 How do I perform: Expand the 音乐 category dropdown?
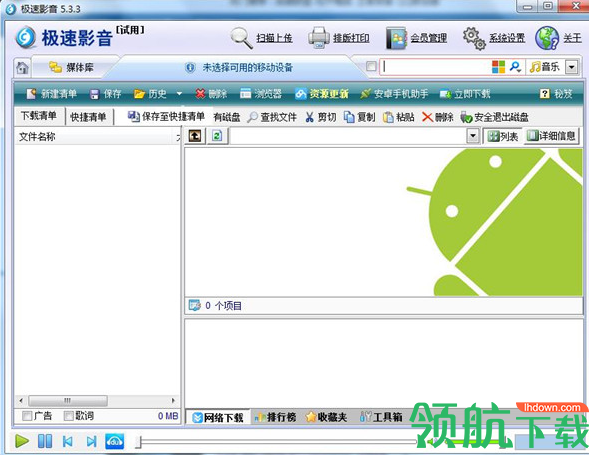(x=571, y=67)
